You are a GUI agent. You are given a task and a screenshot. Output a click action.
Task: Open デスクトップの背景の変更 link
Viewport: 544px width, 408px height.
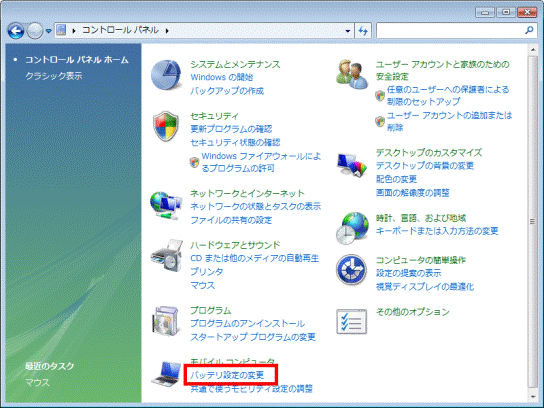click(x=425, y=165)
